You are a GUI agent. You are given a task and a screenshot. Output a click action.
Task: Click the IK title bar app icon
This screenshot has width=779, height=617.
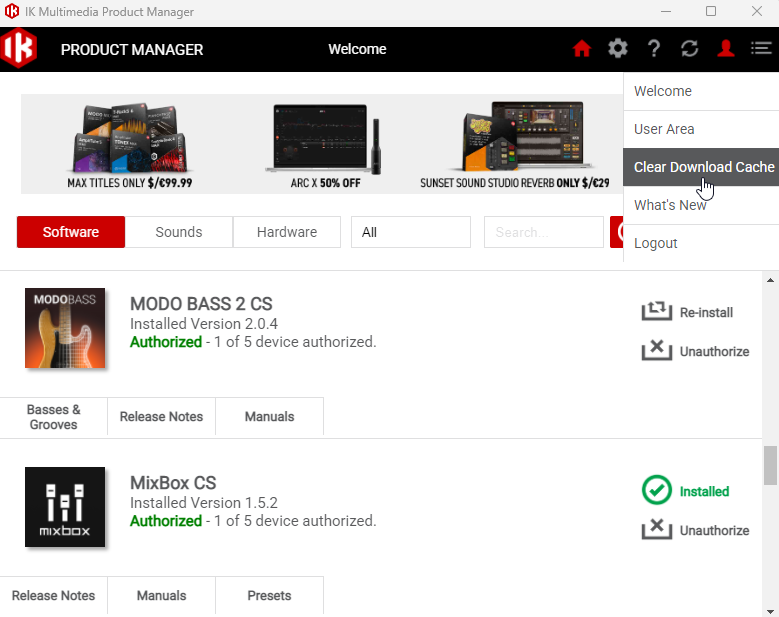click(12, 11)
